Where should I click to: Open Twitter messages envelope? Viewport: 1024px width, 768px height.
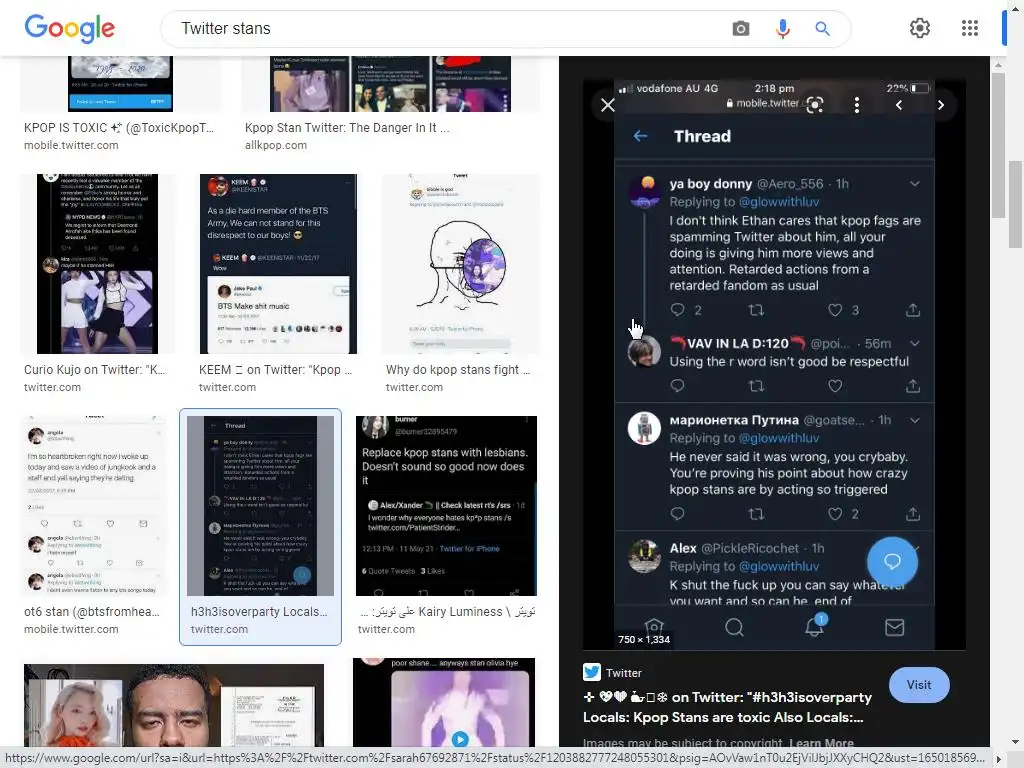point(894,627)
